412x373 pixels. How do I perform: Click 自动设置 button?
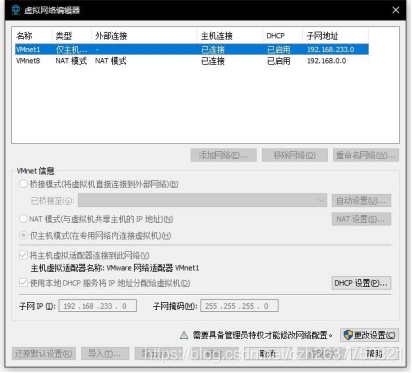[361, 201]
